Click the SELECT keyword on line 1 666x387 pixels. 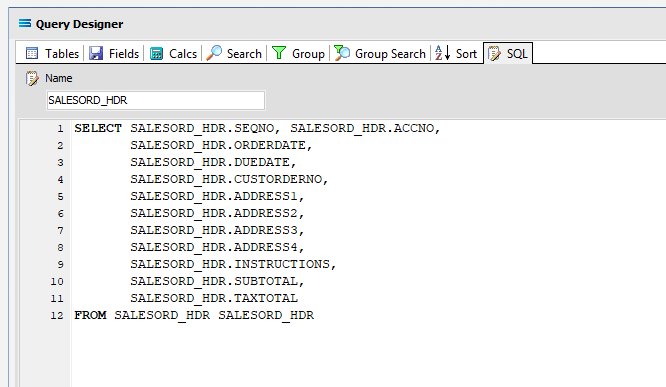(98, 128)
